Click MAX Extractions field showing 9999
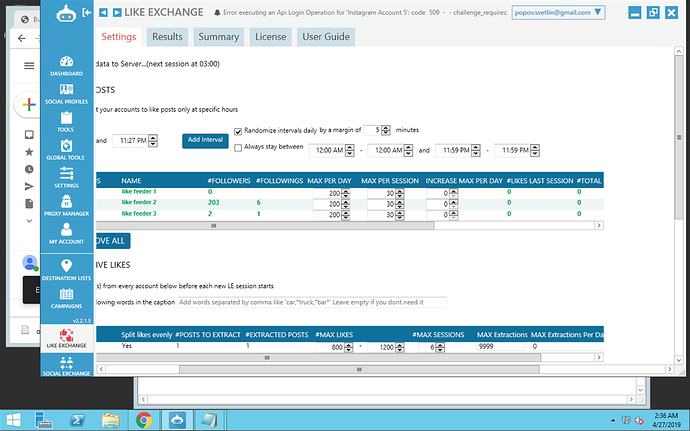Viewport: 690px width, 431px height. pos(501,346)
